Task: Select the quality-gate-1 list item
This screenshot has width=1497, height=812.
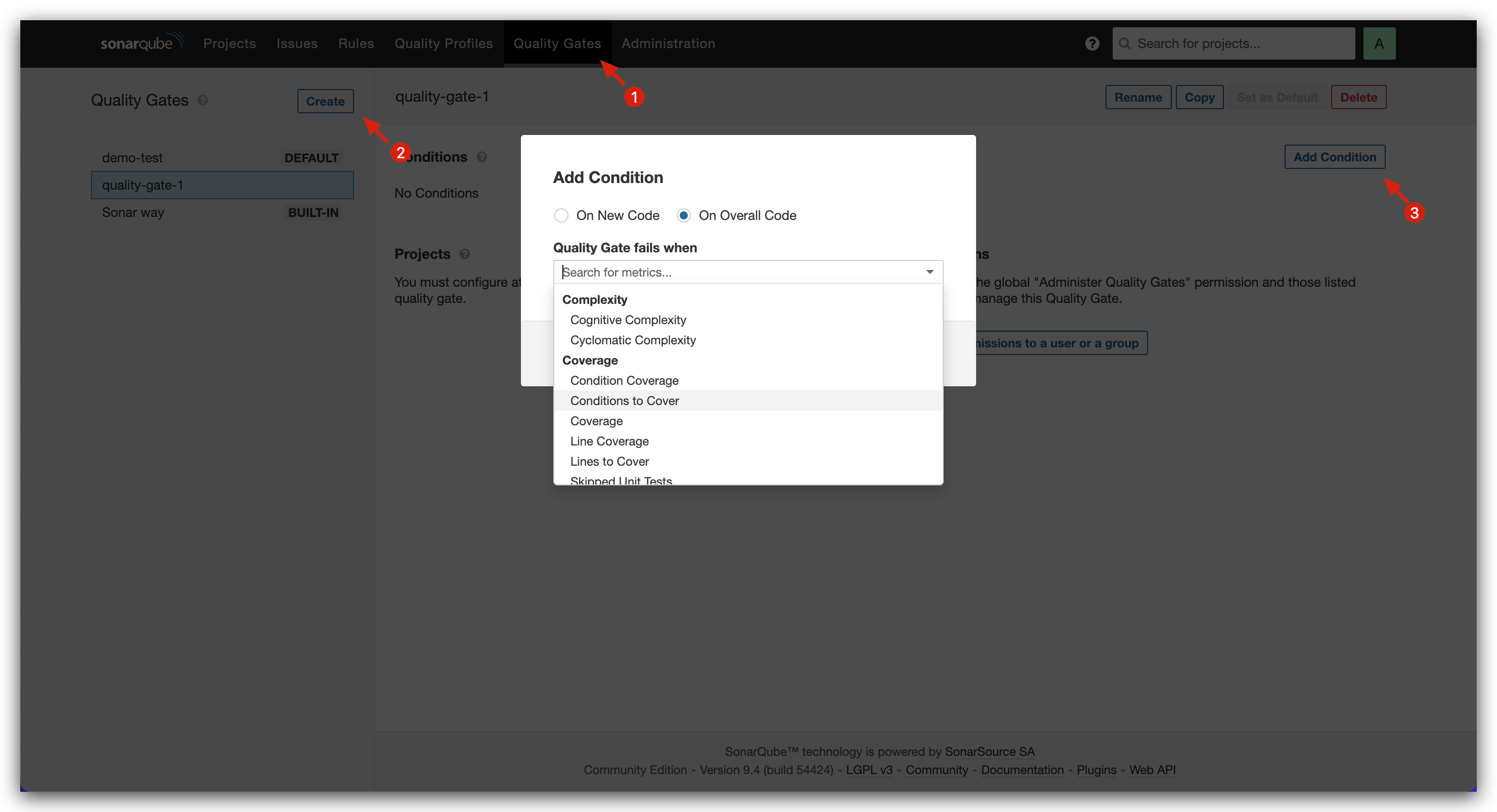Action: (222, 185)
